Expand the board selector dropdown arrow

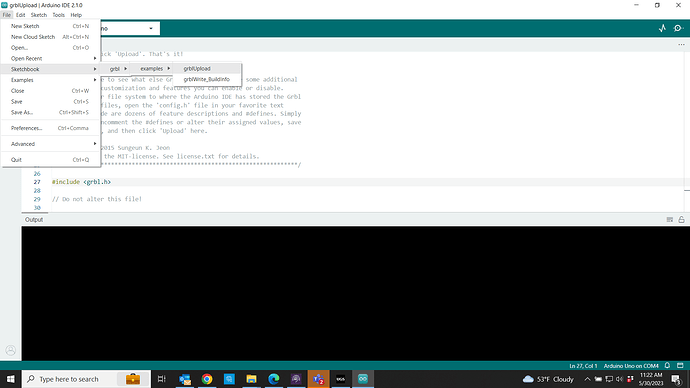[151, 29]
